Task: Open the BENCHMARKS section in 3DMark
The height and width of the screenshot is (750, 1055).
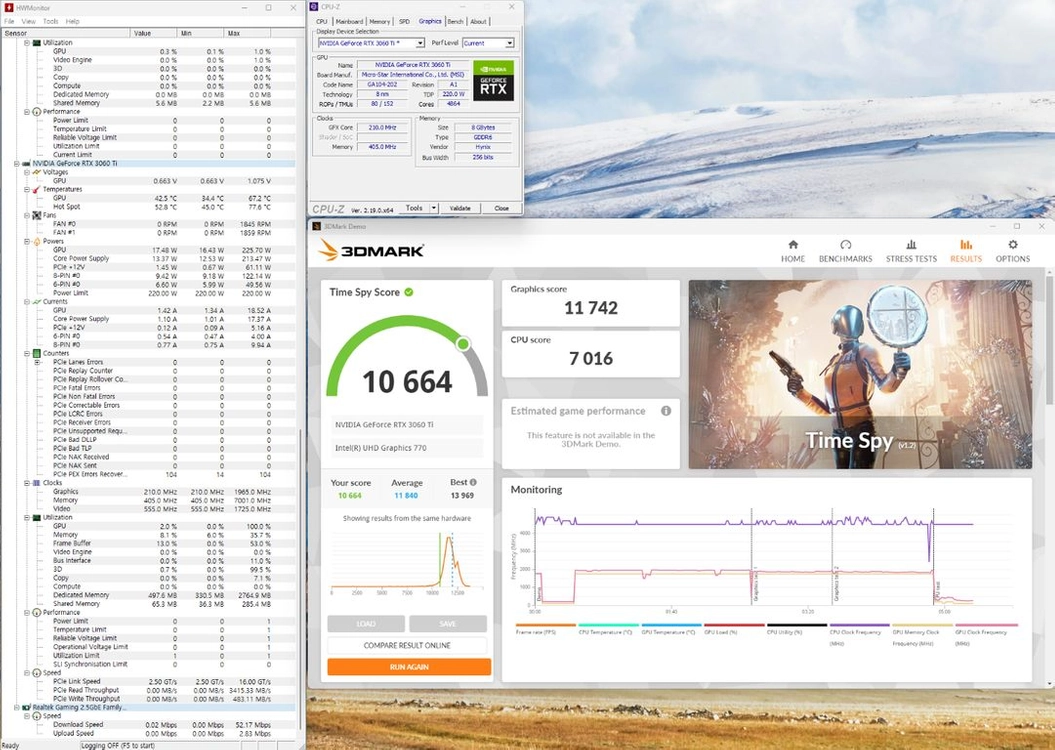Action: [845, 251]
